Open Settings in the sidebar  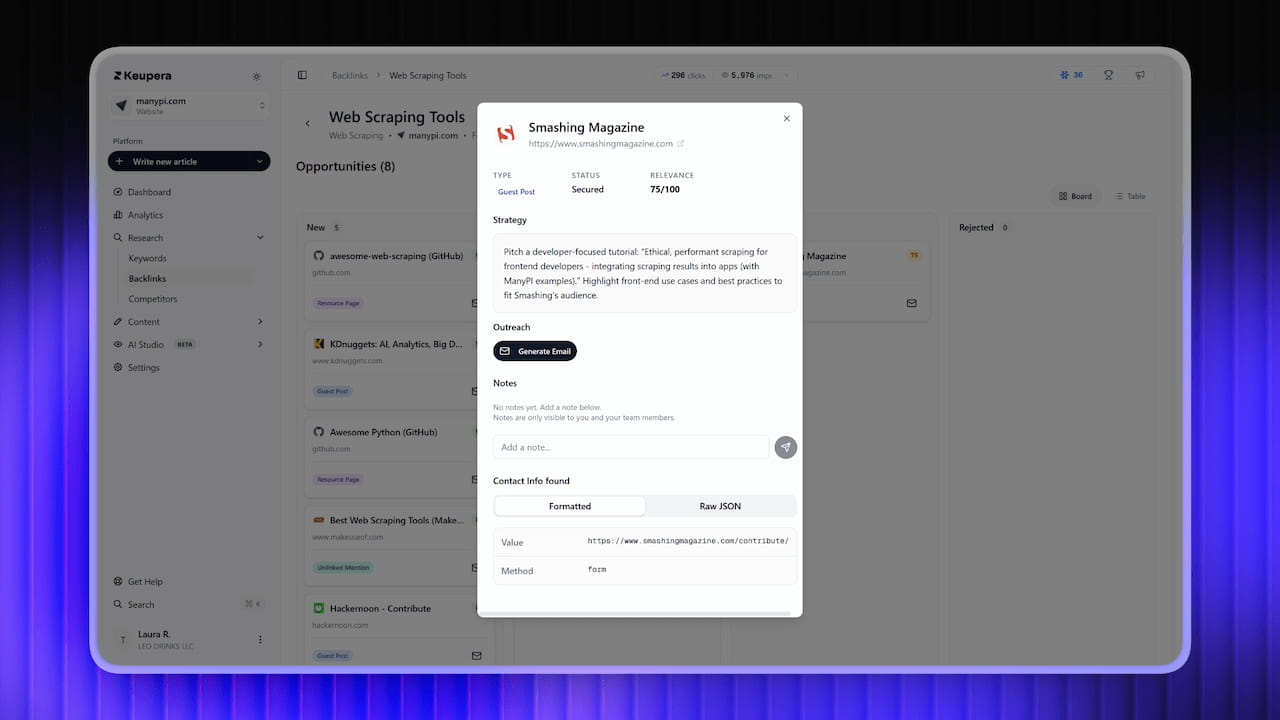(143, 368)
